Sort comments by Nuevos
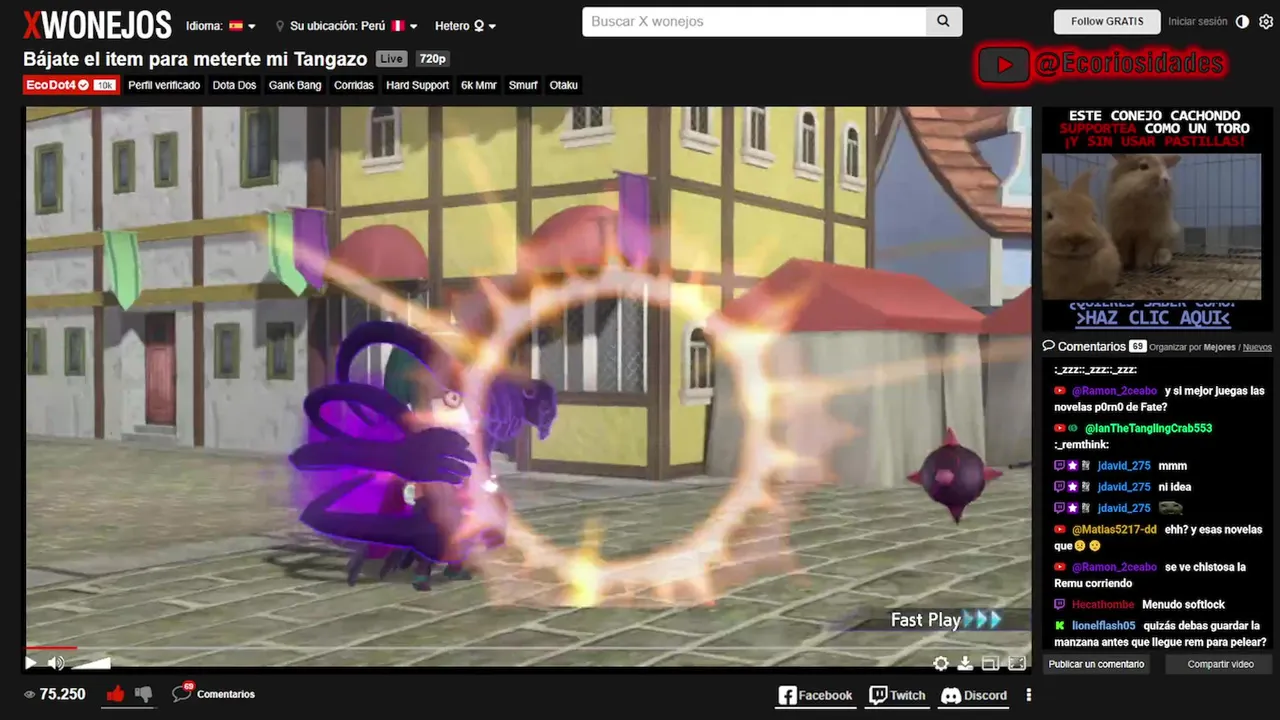The width and height of the screenshot is (1280, 720). (1257, 347)
